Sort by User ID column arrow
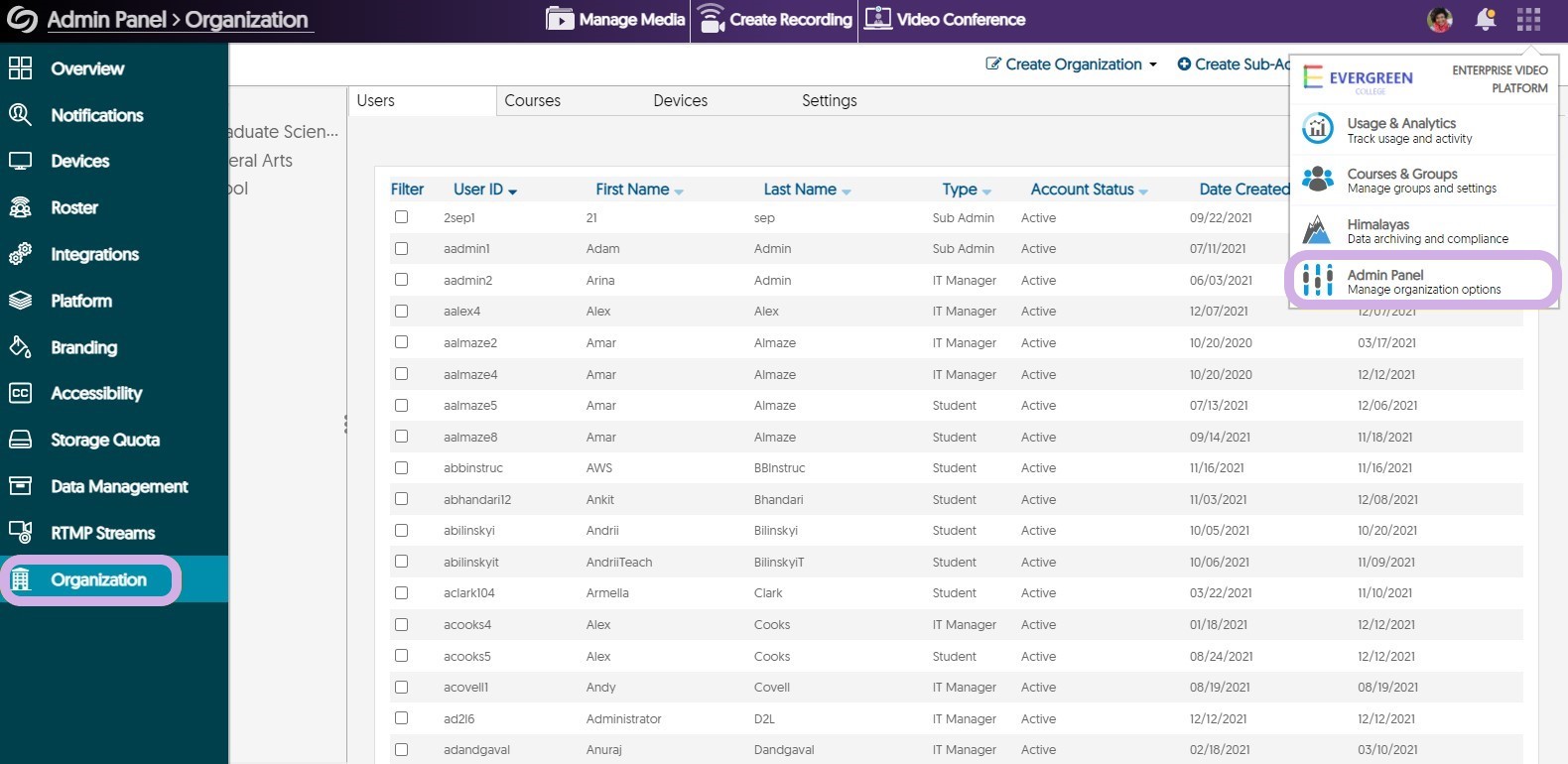 click(512, 191)
